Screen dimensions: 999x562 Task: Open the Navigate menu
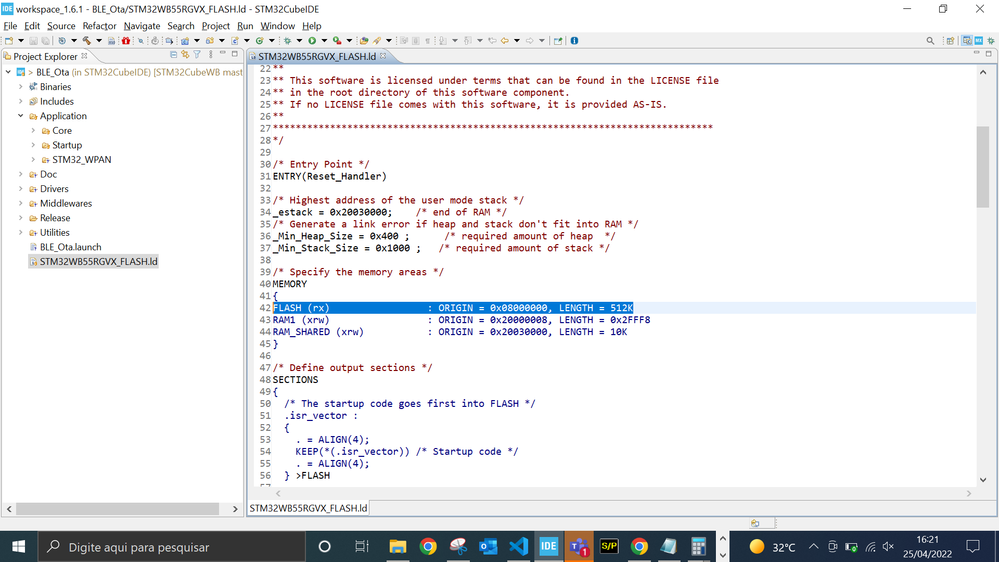tap(141, 26)
